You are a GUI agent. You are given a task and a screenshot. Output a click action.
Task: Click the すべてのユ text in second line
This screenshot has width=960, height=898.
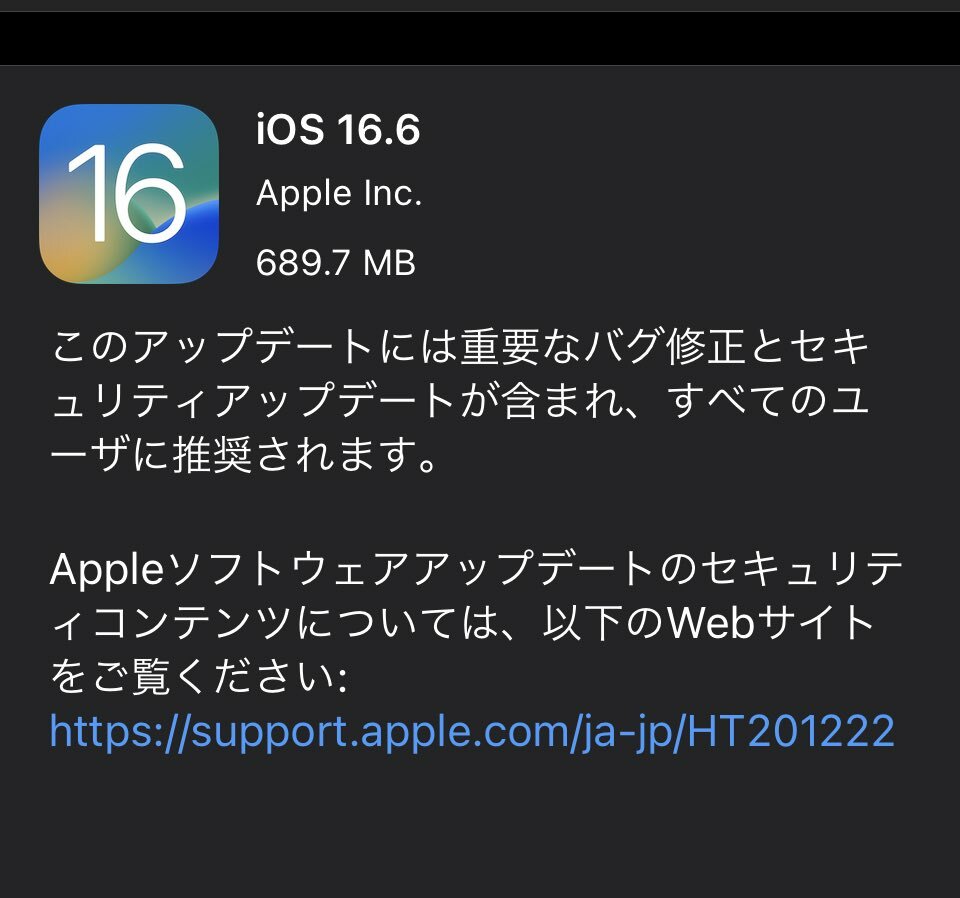tap(768, 401)
